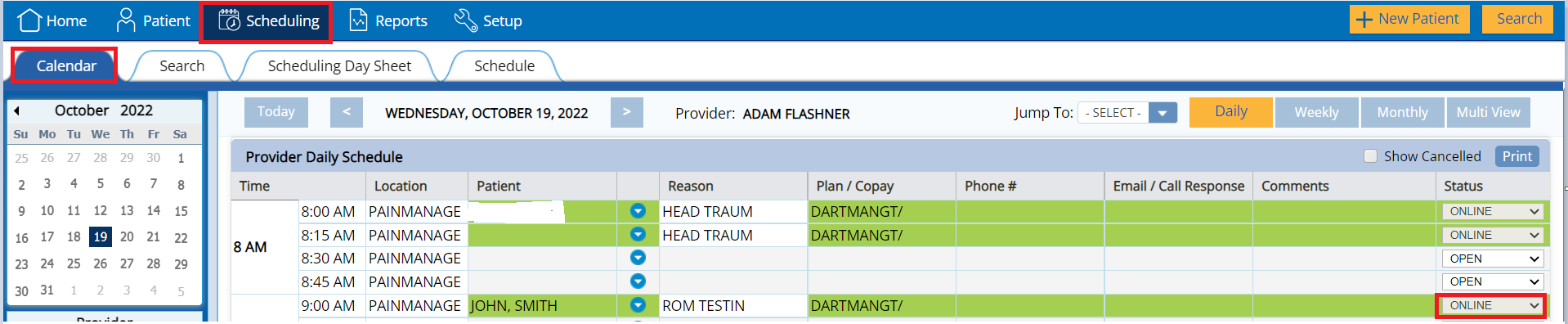Screen dimensions: 1568x324
Task: Open status dropdown for 8:30 AM slot
Action: (1493, 259)
